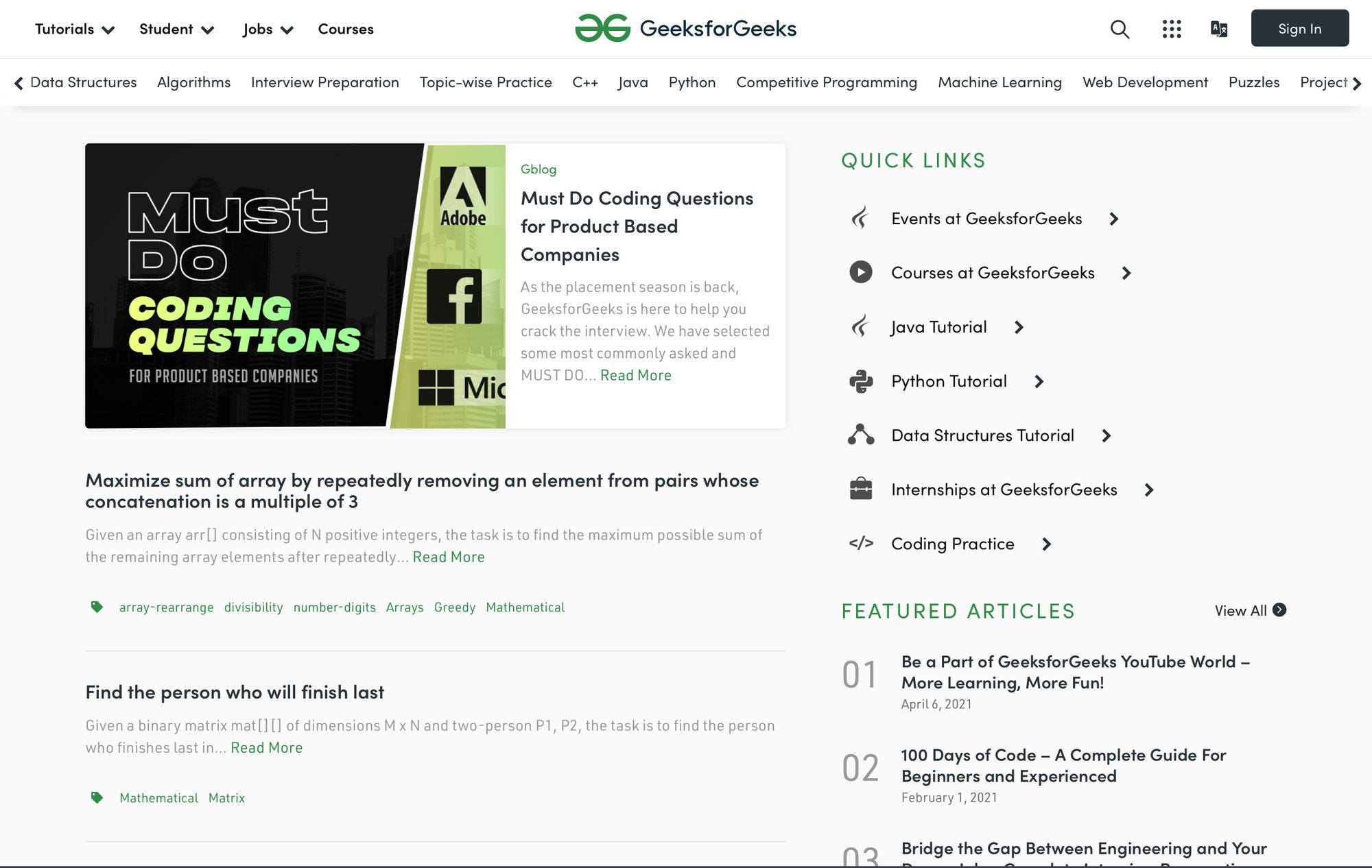Click the Arrays tag
Screen dimensions: 1372x868
point(405,607)
